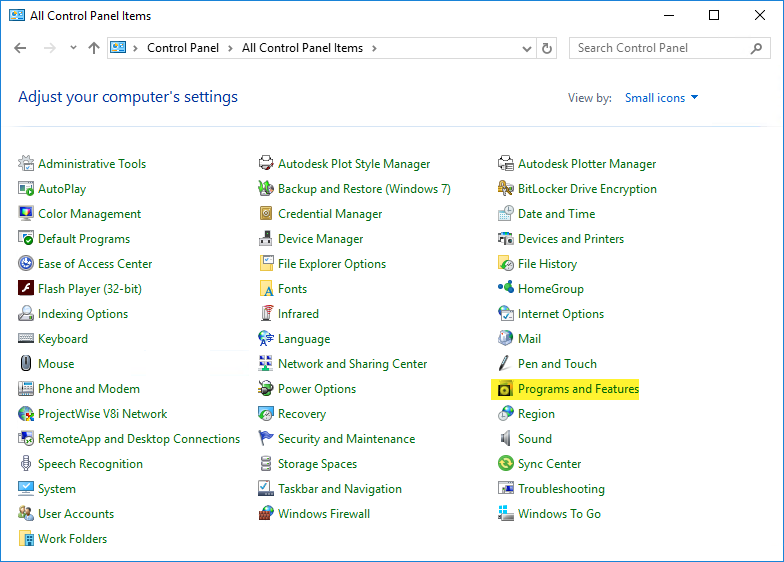The width and height of the screenshot is (784, 562).
Task: Open the recent locations dropdown arrow
Action: point(73,48)
